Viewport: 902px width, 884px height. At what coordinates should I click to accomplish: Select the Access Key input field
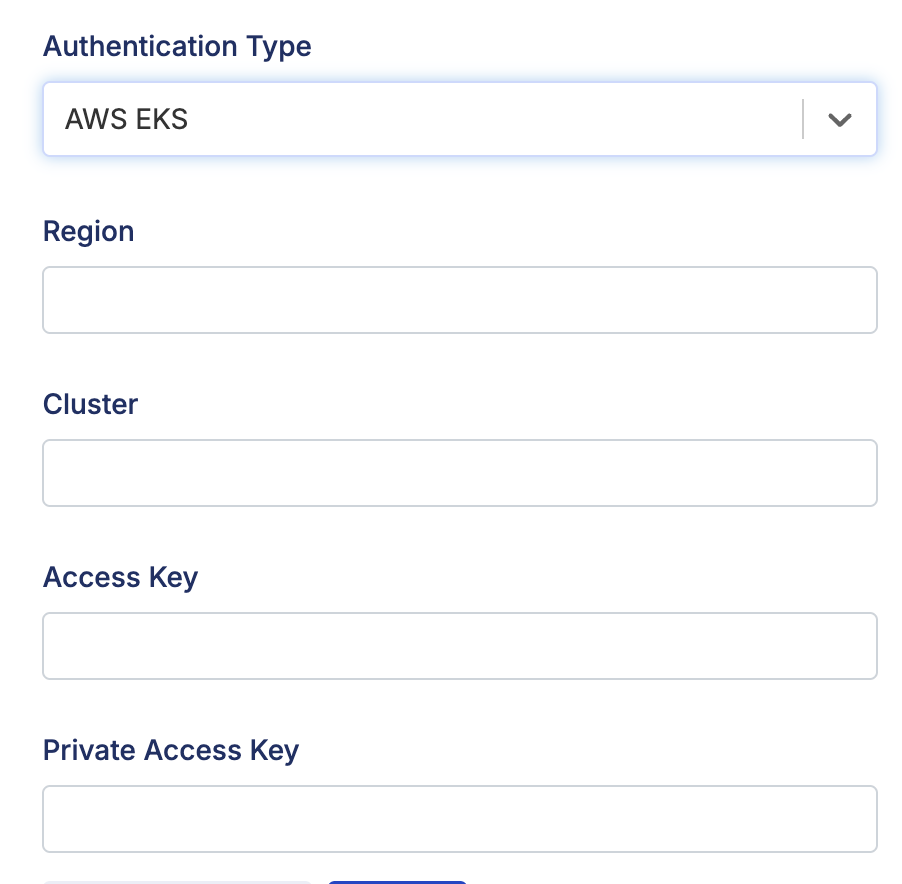point(459,646)
